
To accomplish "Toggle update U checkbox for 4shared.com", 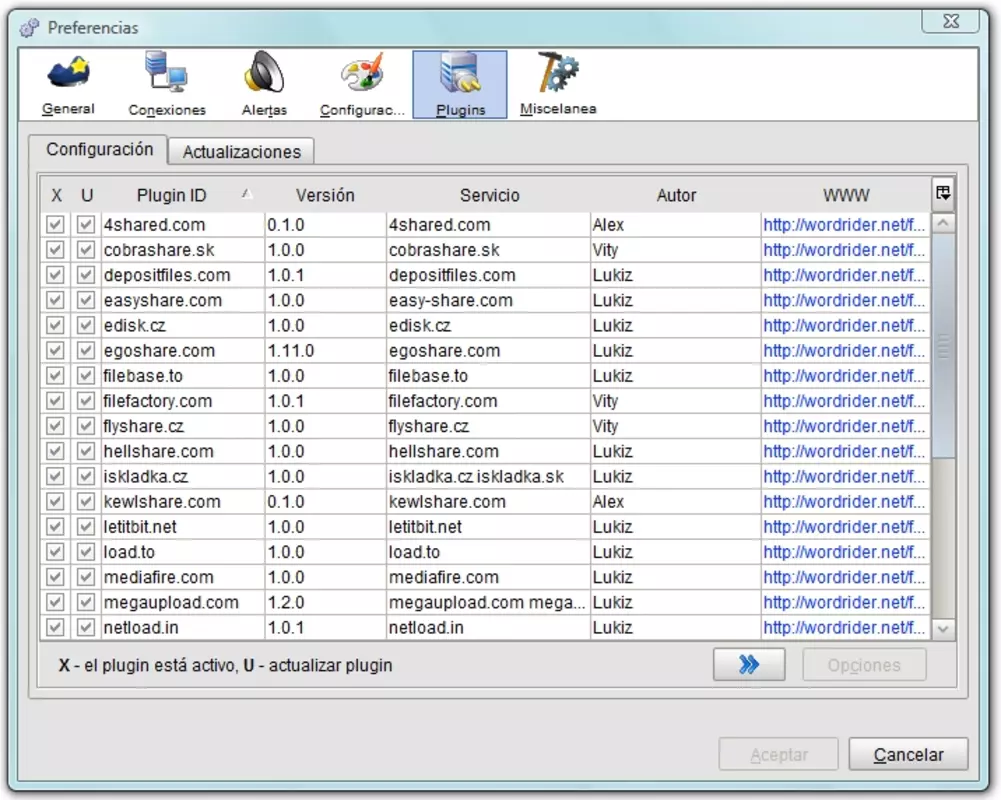I will click(86, 225).
